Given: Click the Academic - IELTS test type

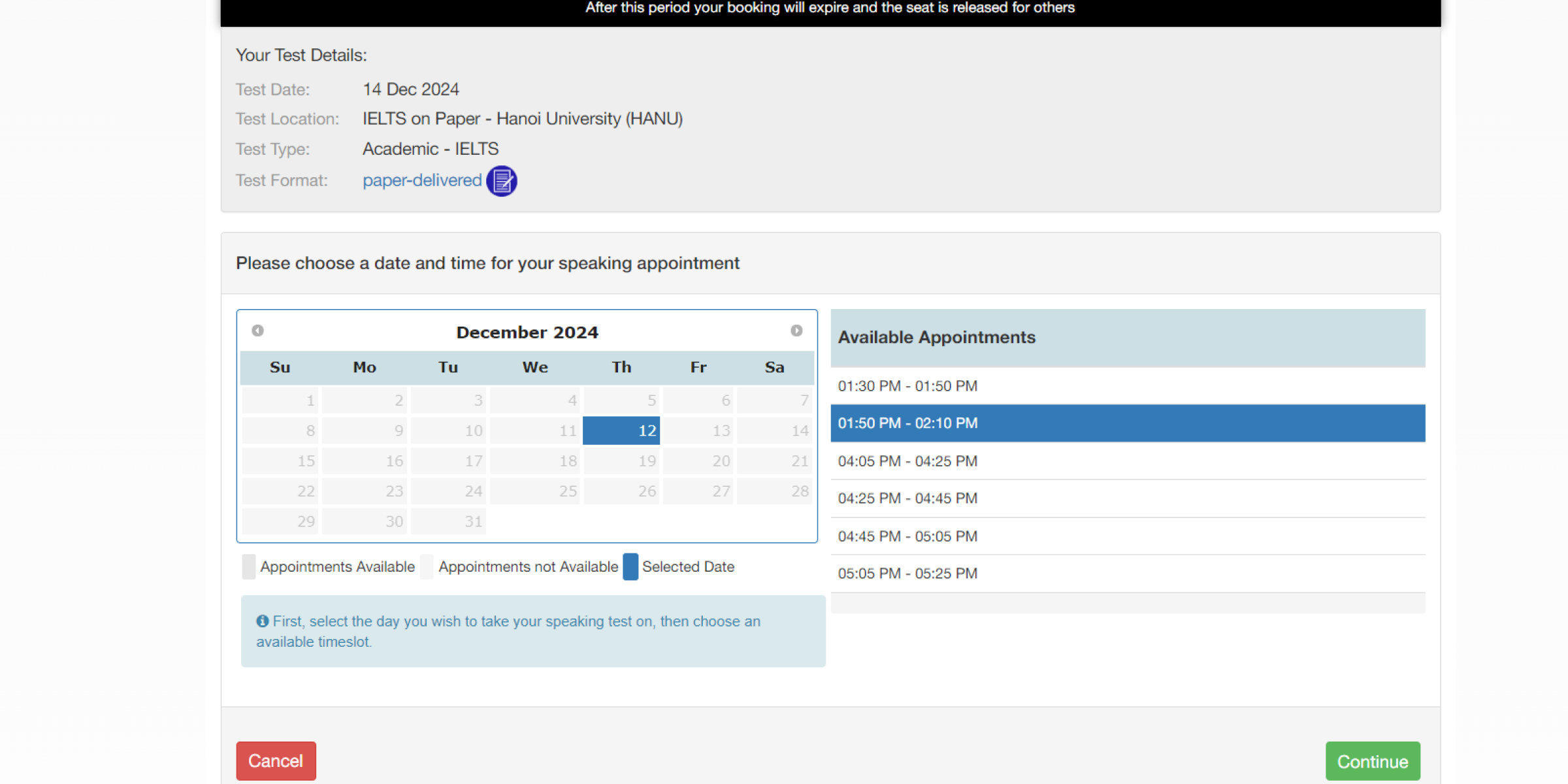Looking at the screenshot, I should 431,149.
